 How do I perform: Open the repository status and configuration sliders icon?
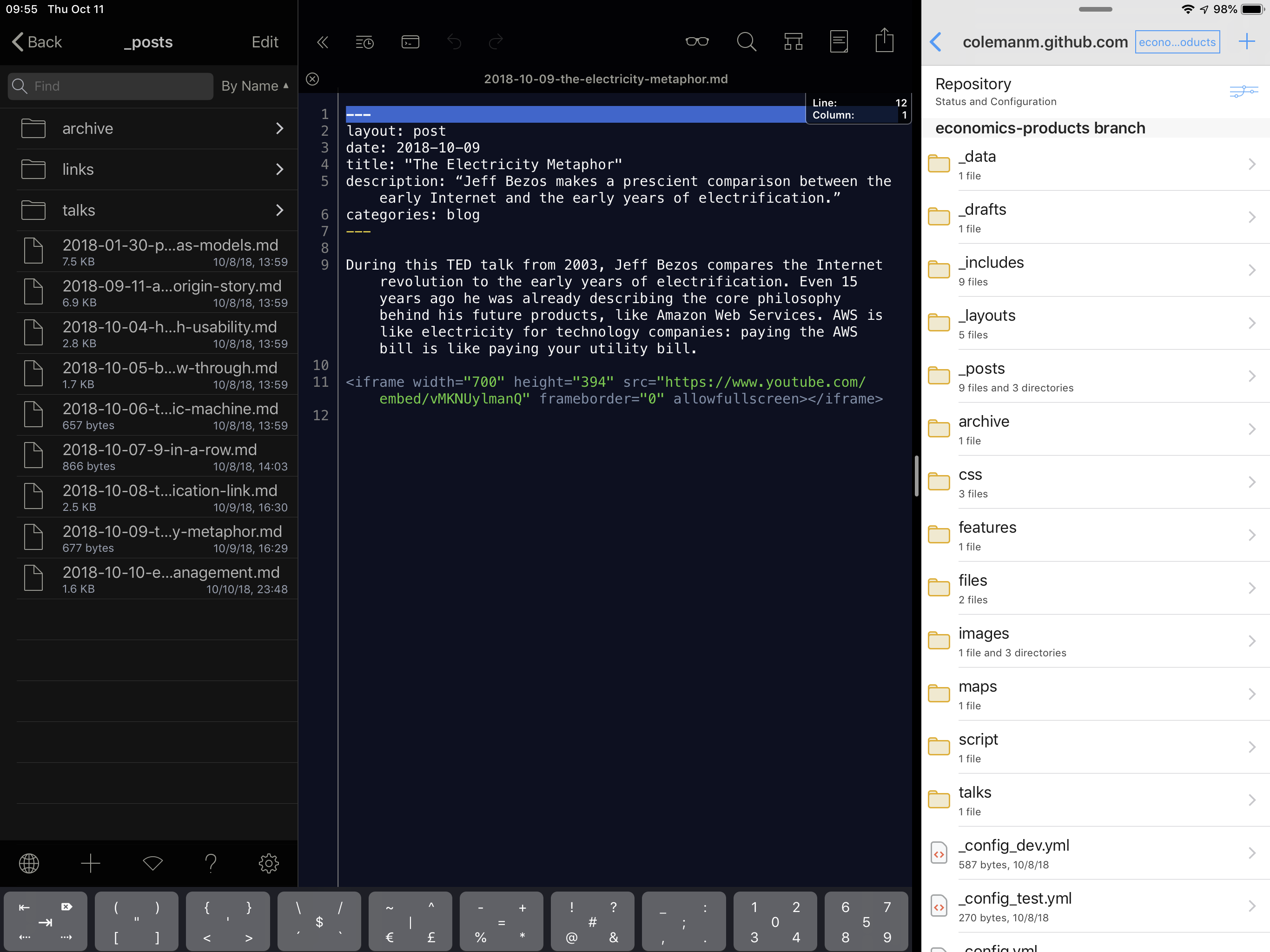click(x=1243, y=91)
